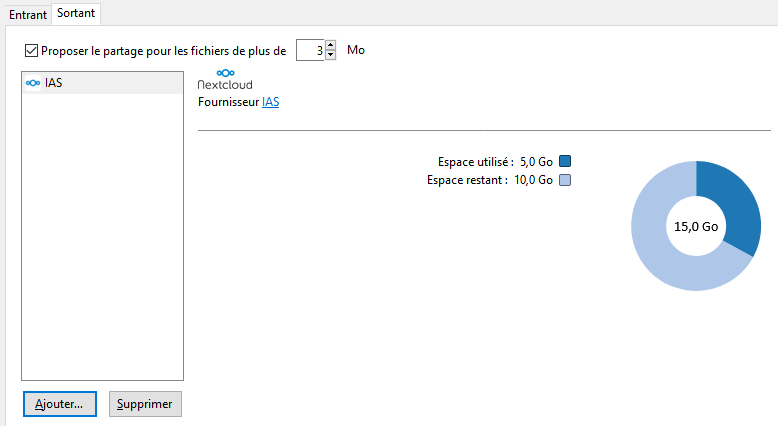Toggle the 'Proposer le partage' checkbox
Image resolution: width=778 pixels, height=426 pixels.
pos(31,50)
